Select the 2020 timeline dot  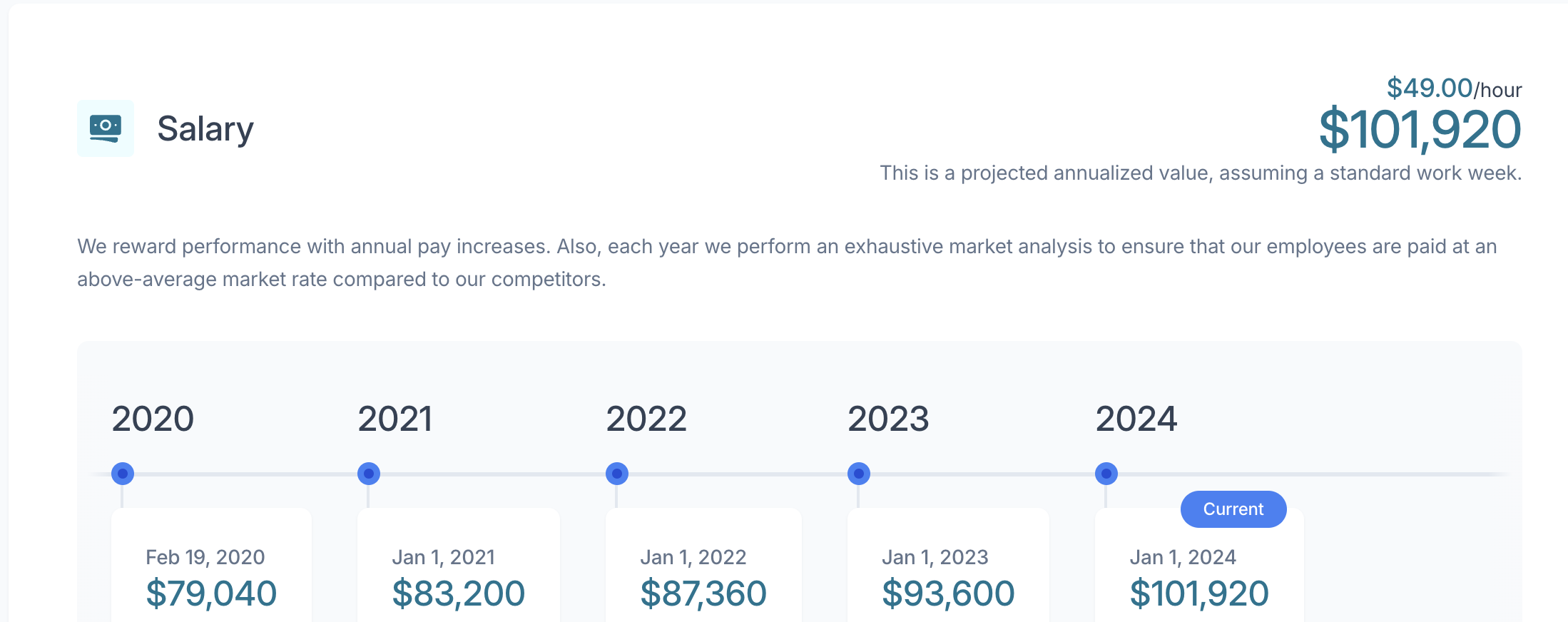point(123,474)
